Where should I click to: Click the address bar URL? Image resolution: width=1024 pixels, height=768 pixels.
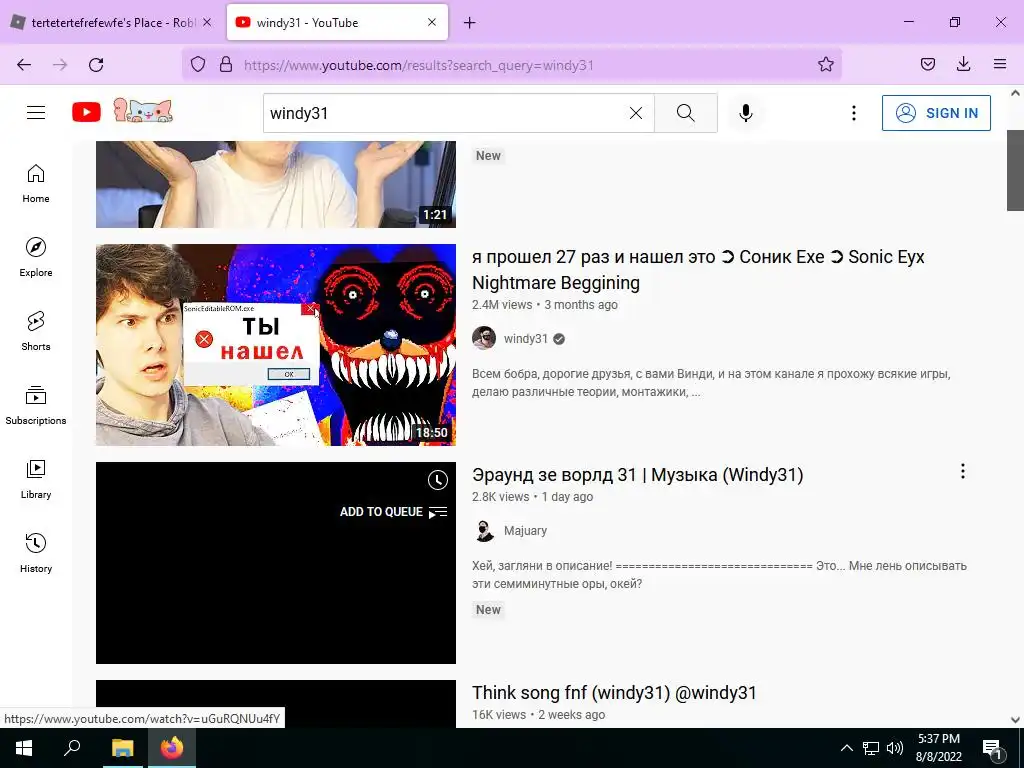point(418,65)
